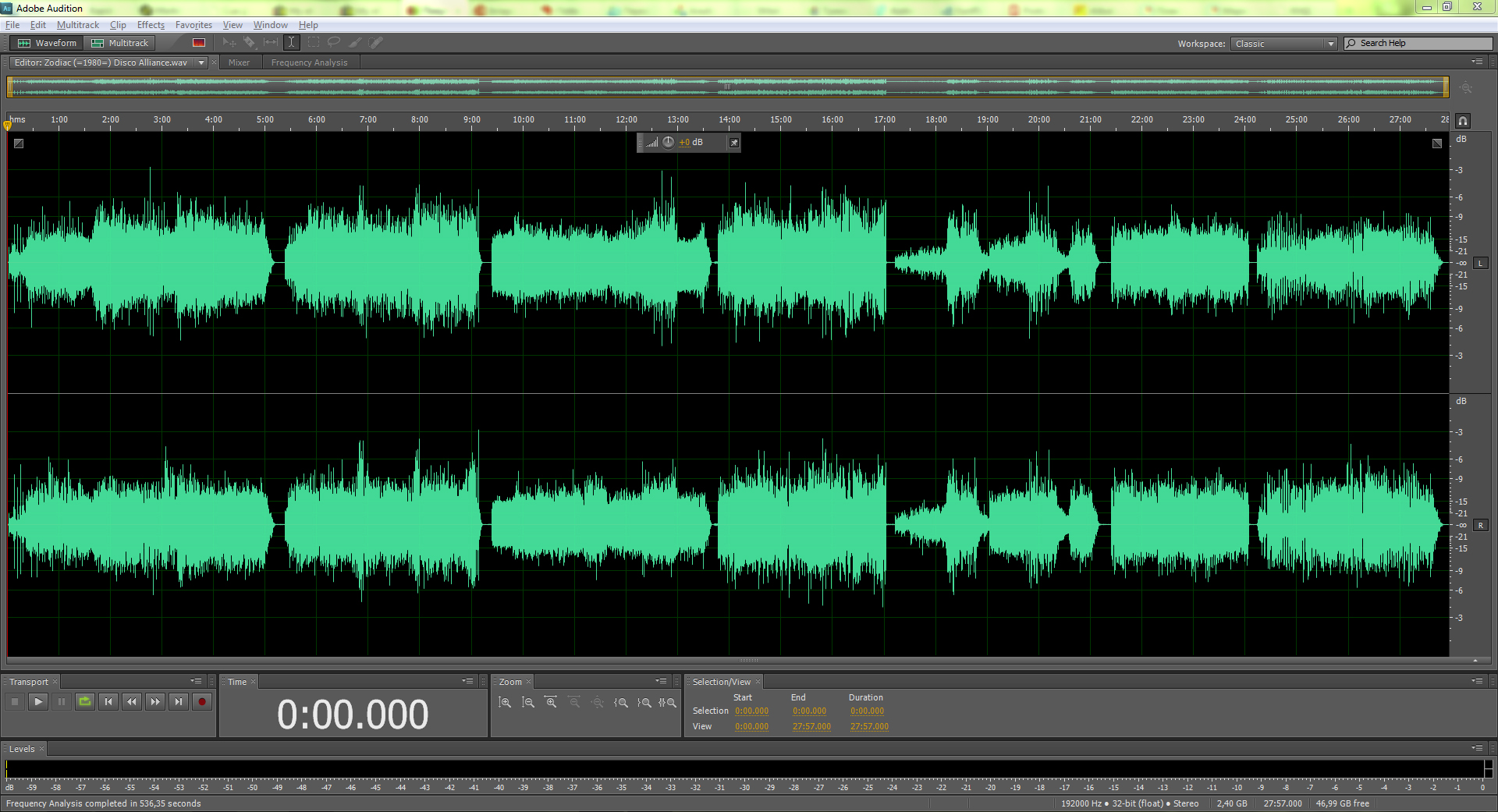Toggle the left channel L button

pyautogui.click(x=1480, y=264)
